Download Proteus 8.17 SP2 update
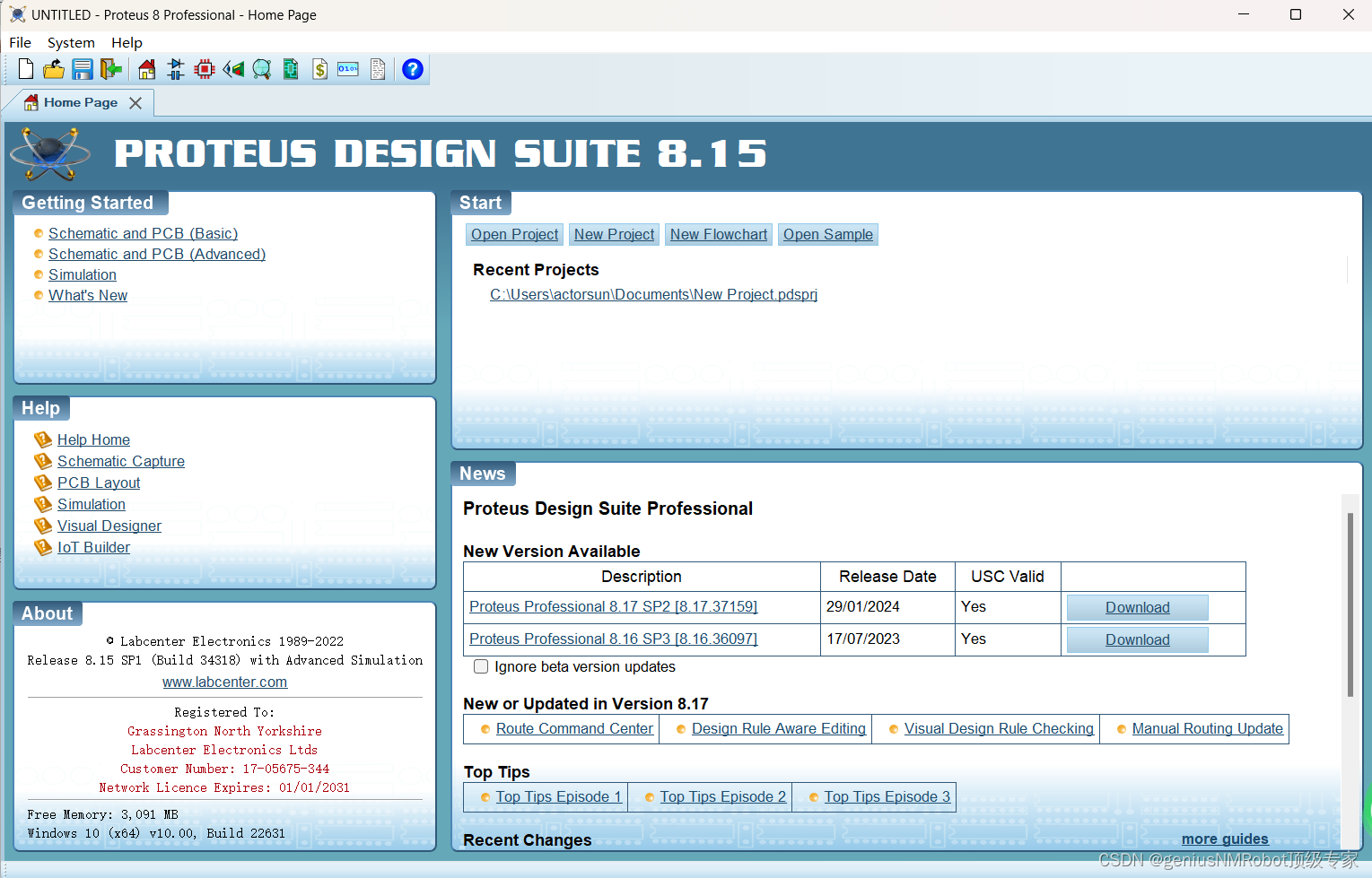 pyautogui.click(x=1137, y=607)
